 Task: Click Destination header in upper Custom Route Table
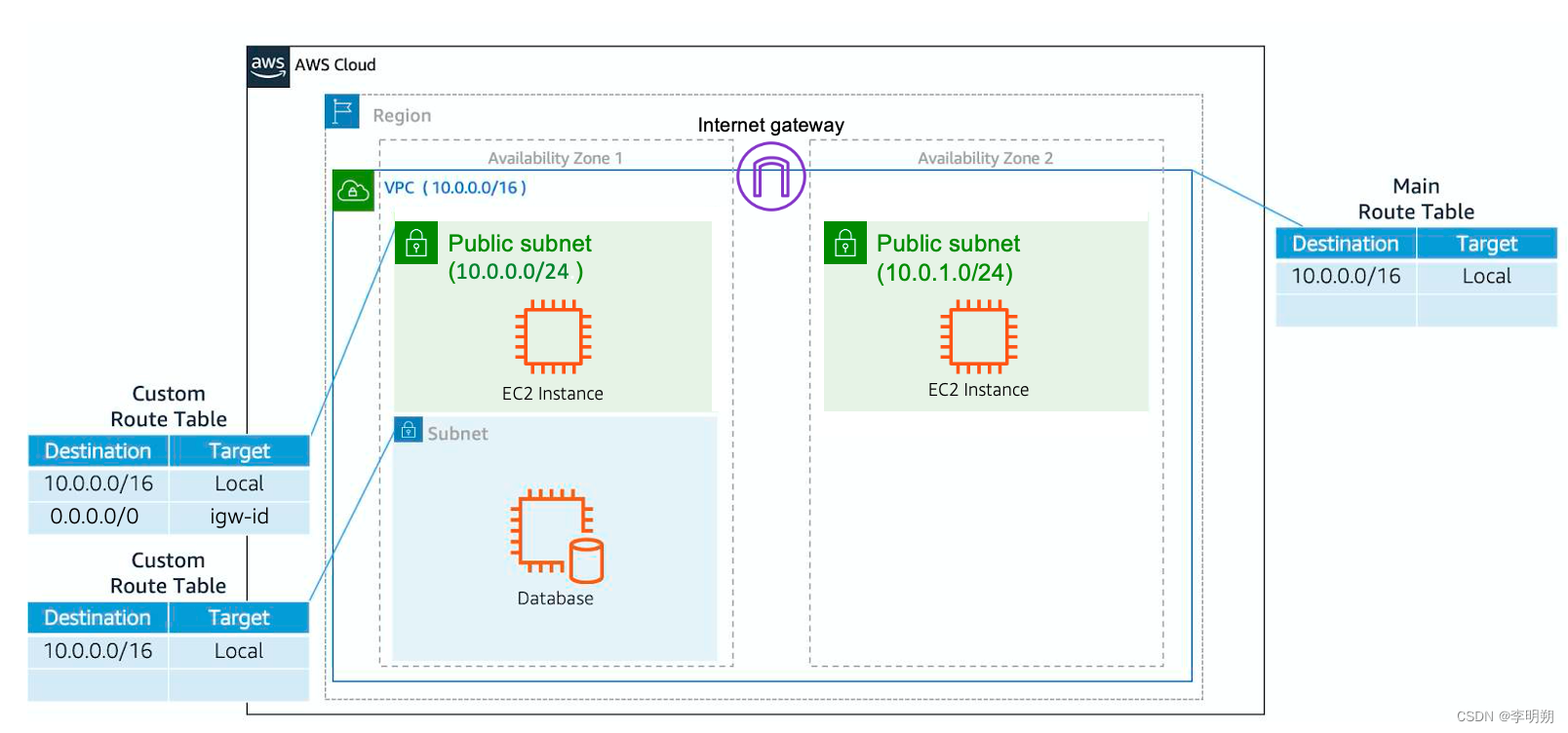pos(98,451)
